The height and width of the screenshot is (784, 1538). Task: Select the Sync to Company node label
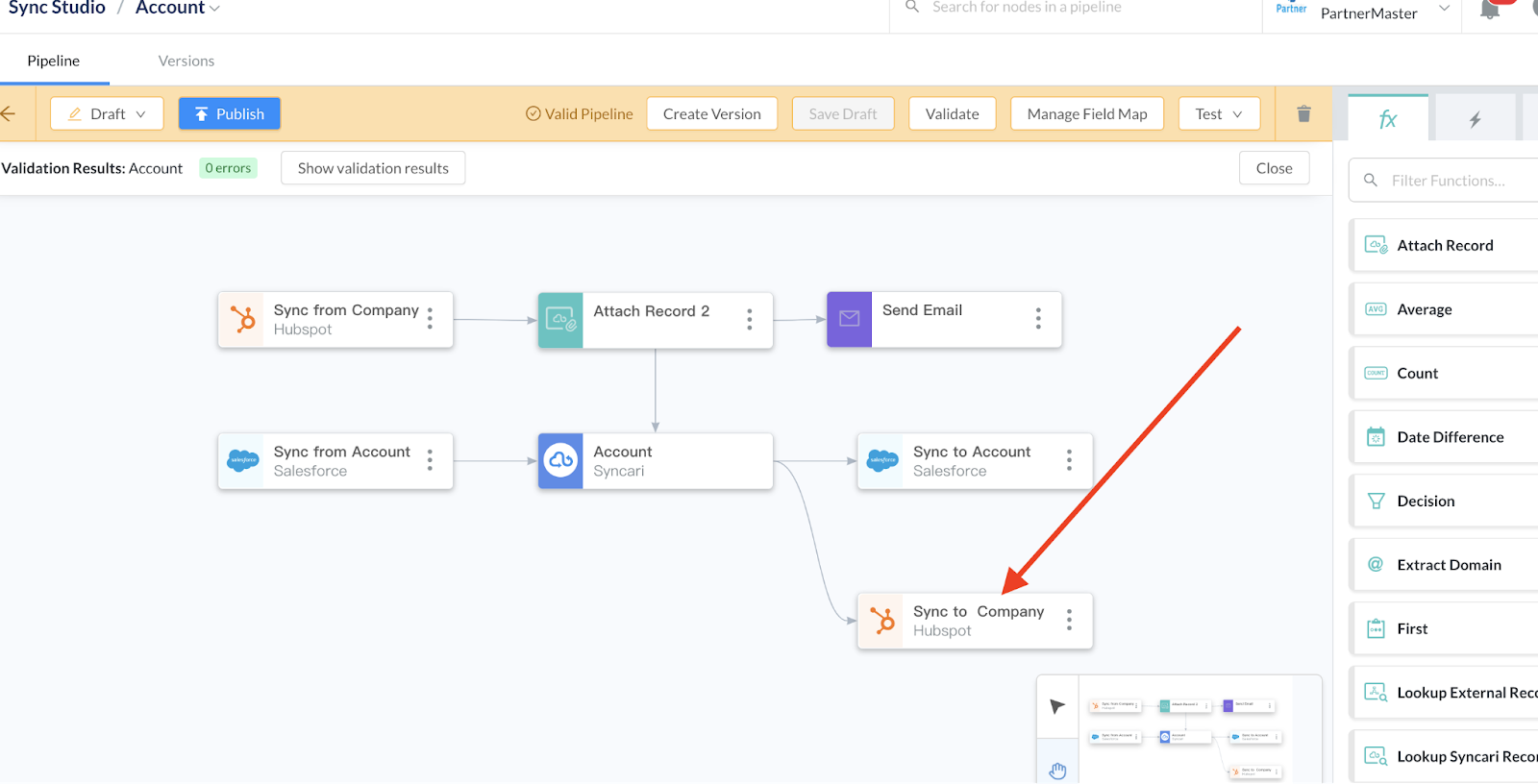click(x=979, y=612)
